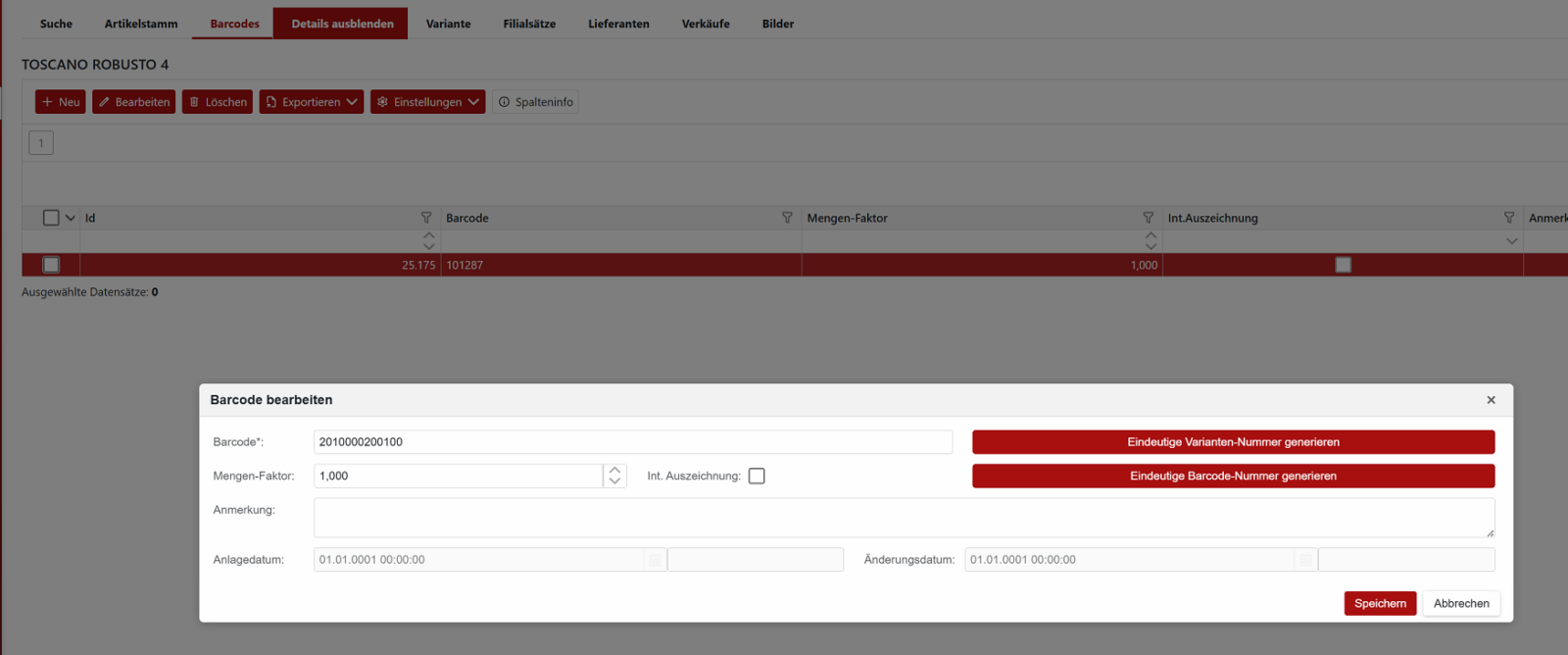
Task: Click the Neu button with plus icon
Action: (x=61, y=102)
